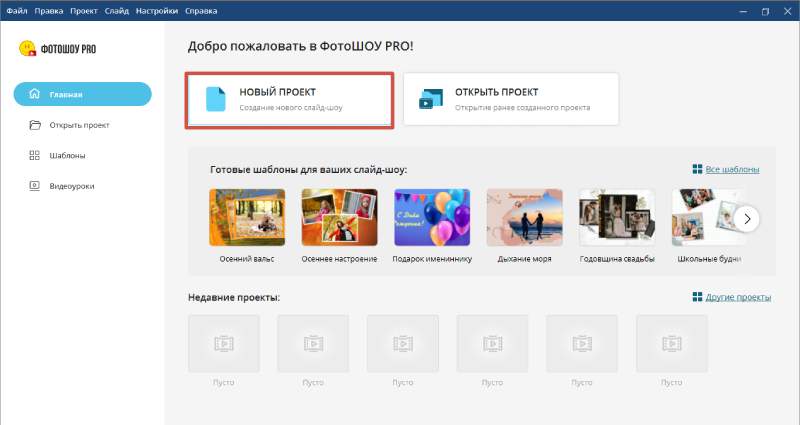
Task: Click the grid icon beside Другие проекты
Action: (x=697, y=297)
